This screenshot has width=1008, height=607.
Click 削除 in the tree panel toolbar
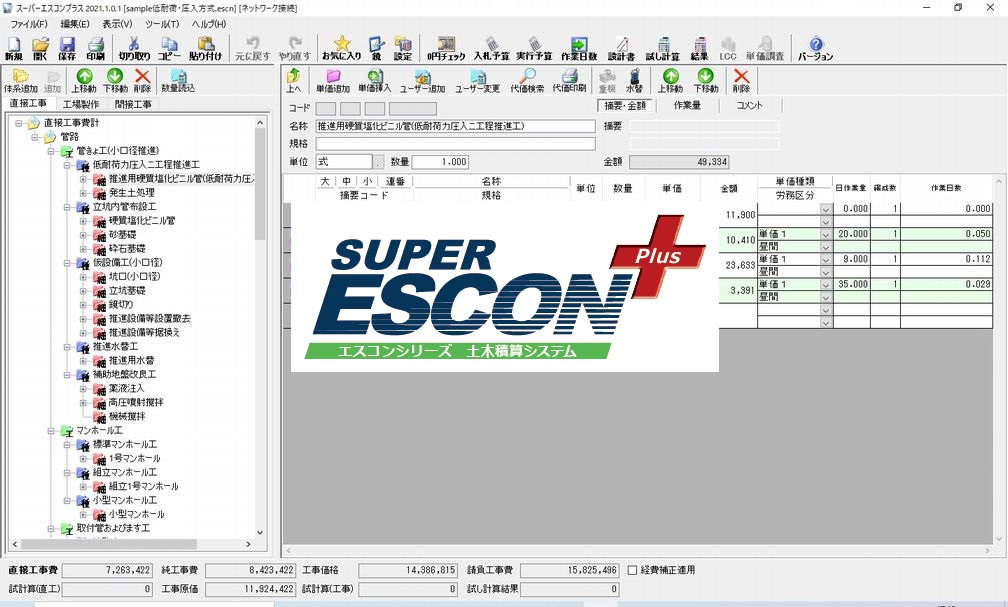pyautogui.click(x=142, y=82)
